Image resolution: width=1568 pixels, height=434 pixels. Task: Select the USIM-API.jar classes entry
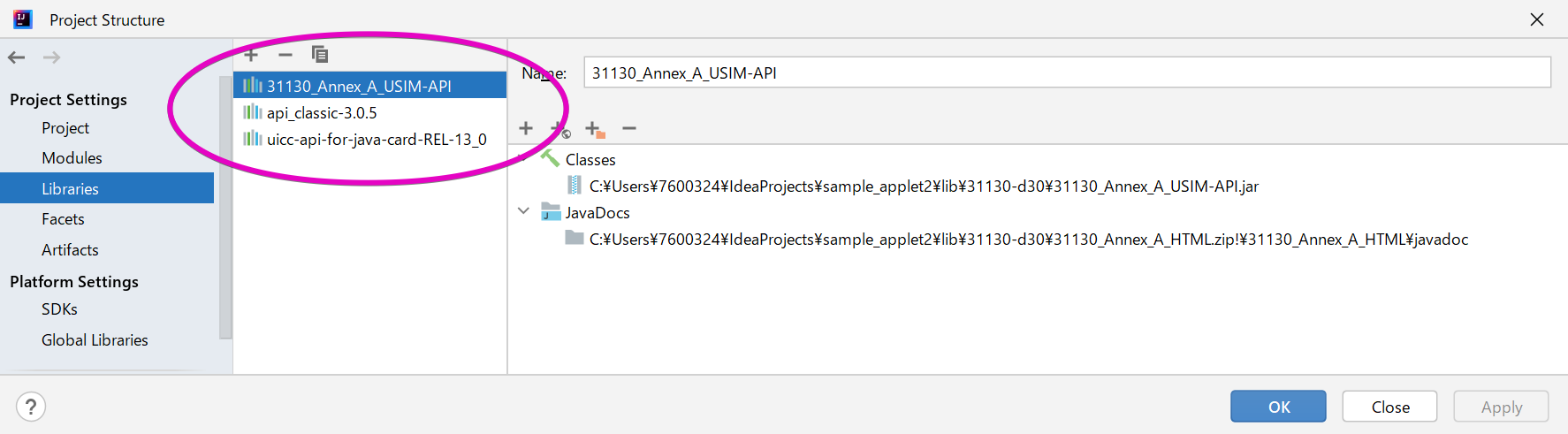[924, 187]
